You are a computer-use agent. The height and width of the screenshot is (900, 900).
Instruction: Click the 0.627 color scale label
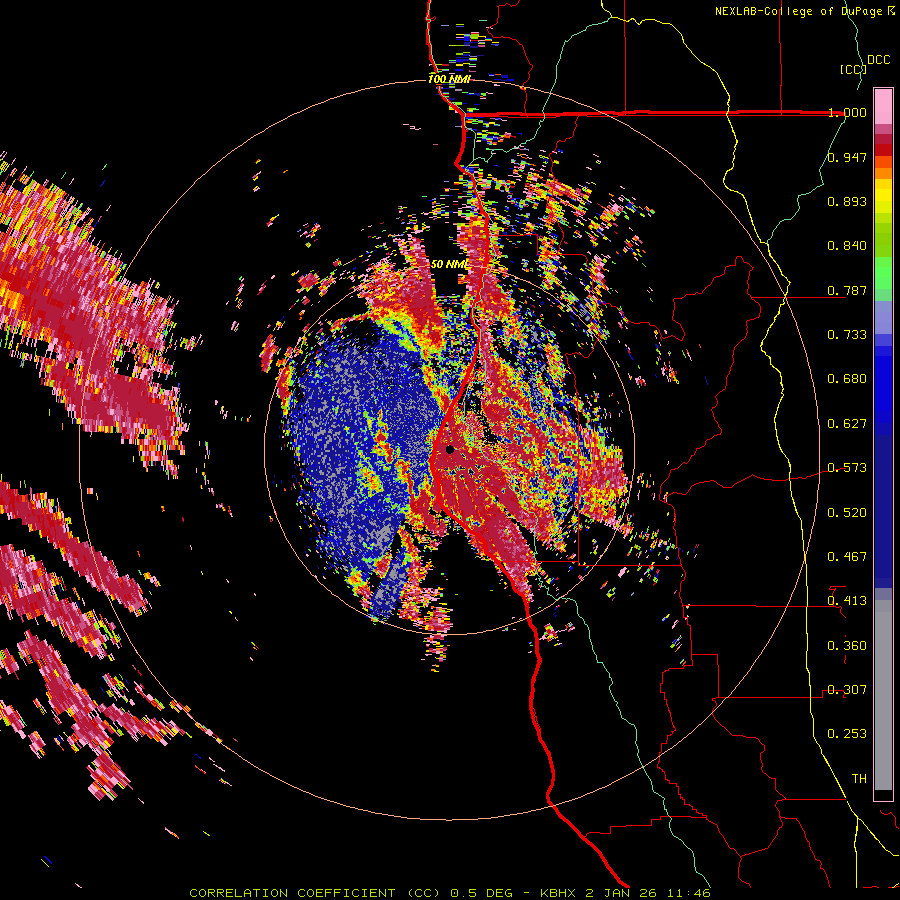(x=847, y=424)
